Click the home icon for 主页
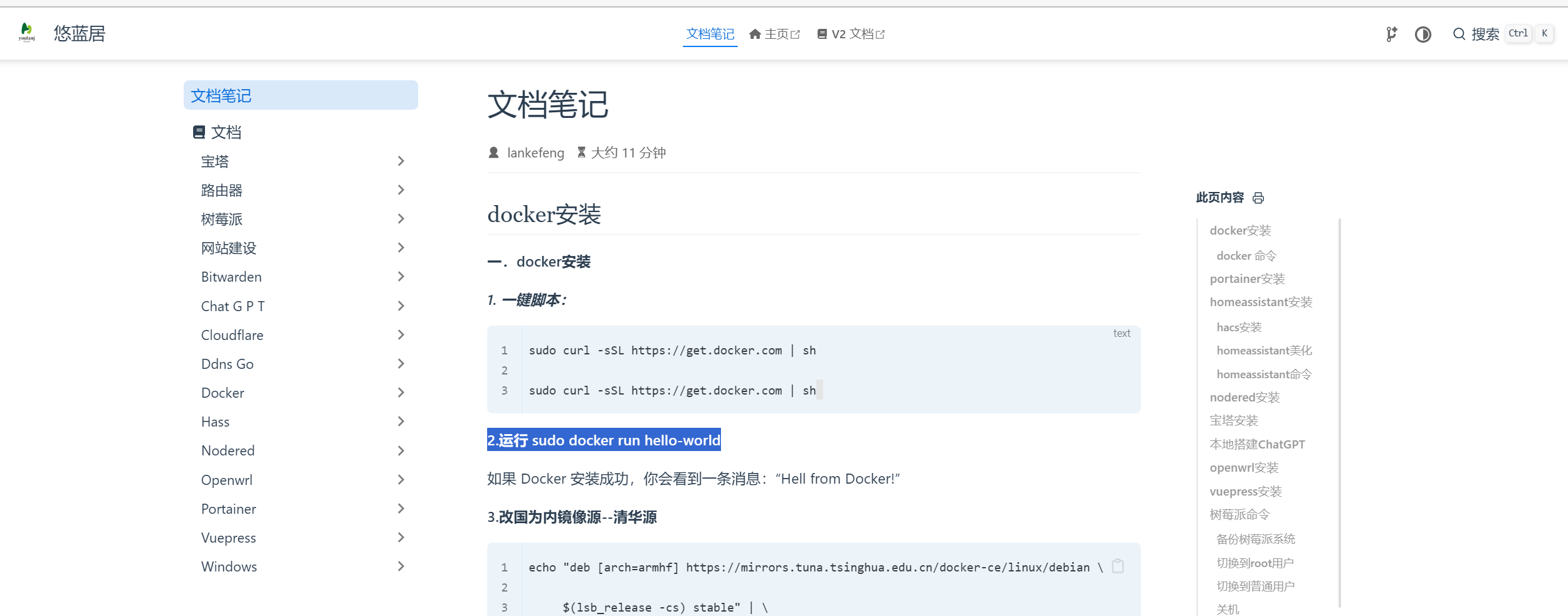 [755, 34]
